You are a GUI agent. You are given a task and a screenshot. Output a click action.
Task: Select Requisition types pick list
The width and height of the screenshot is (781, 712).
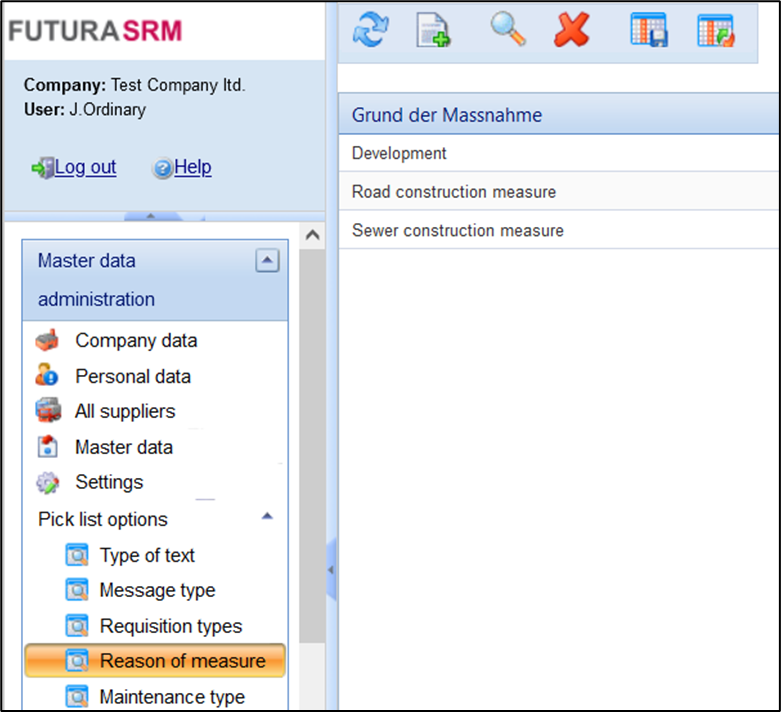tap(170, 627)
